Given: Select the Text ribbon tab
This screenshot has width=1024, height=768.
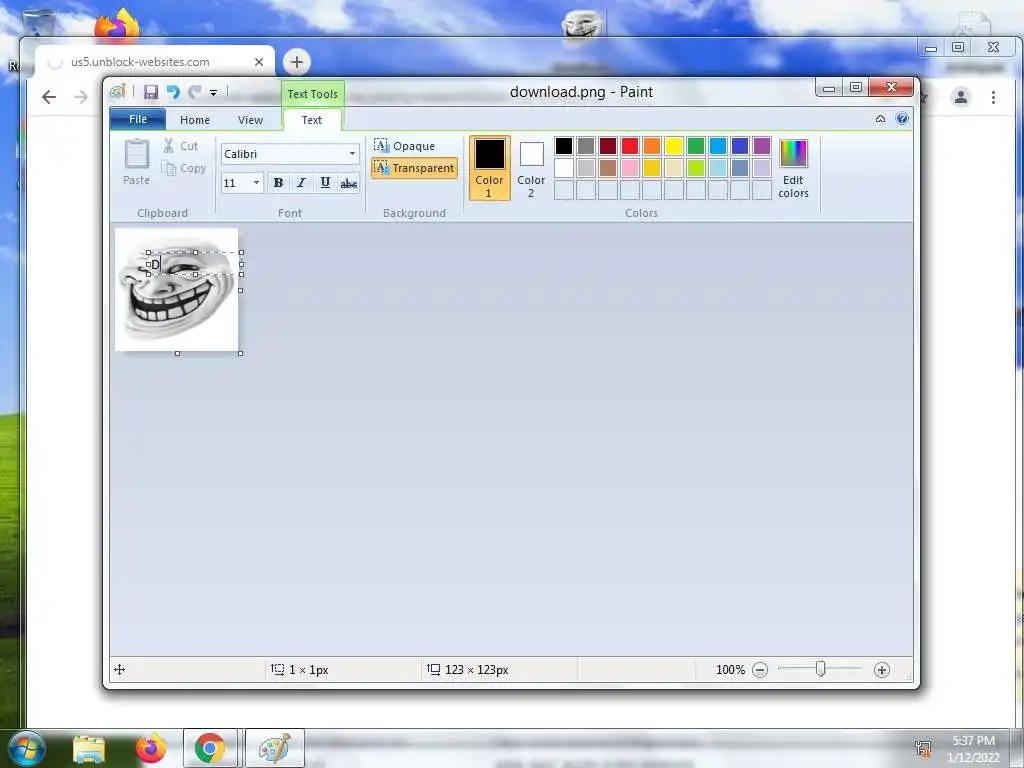Looking at the screenshot, I should click(x=312, y=120).
